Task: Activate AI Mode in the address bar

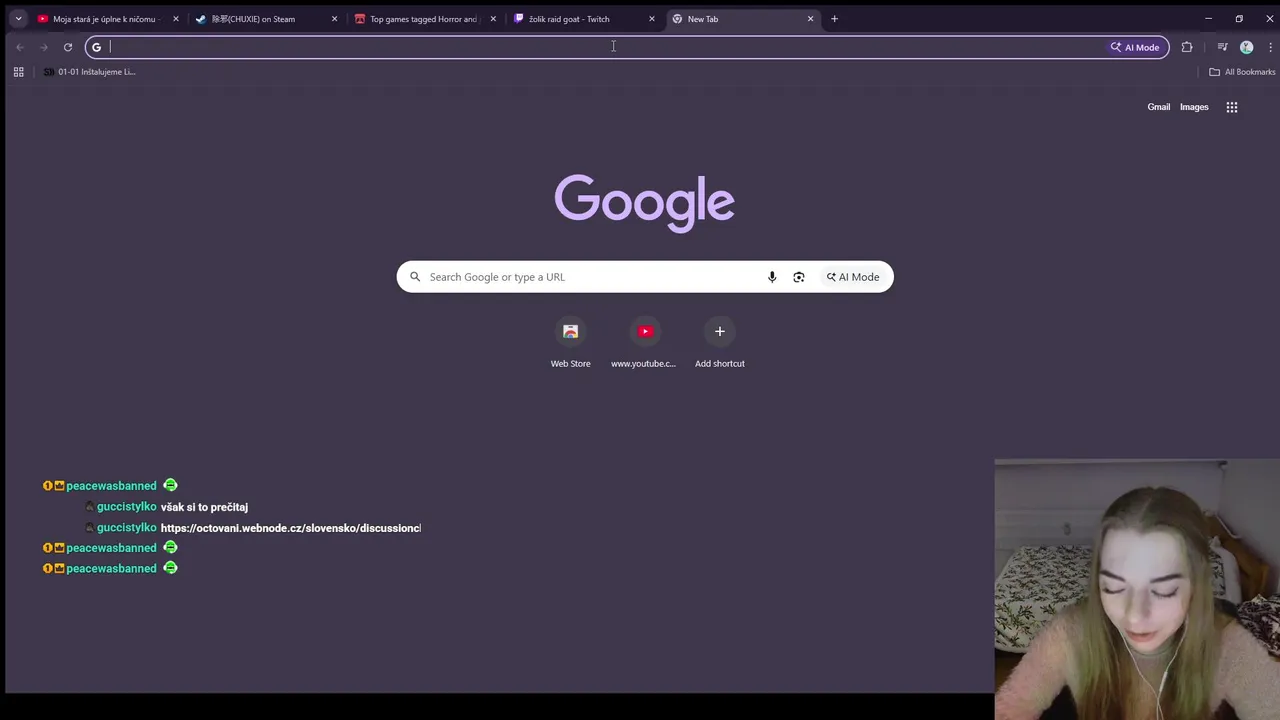Action: click(1135, 47)
